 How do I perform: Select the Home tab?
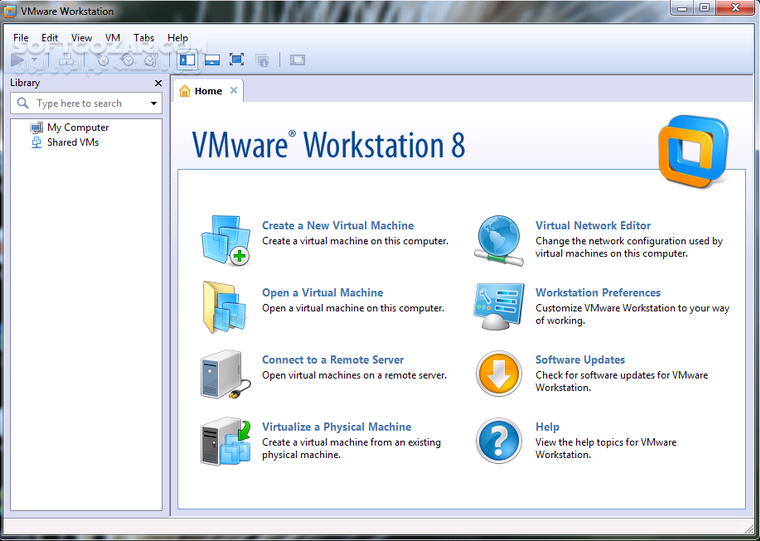[208, 91]
